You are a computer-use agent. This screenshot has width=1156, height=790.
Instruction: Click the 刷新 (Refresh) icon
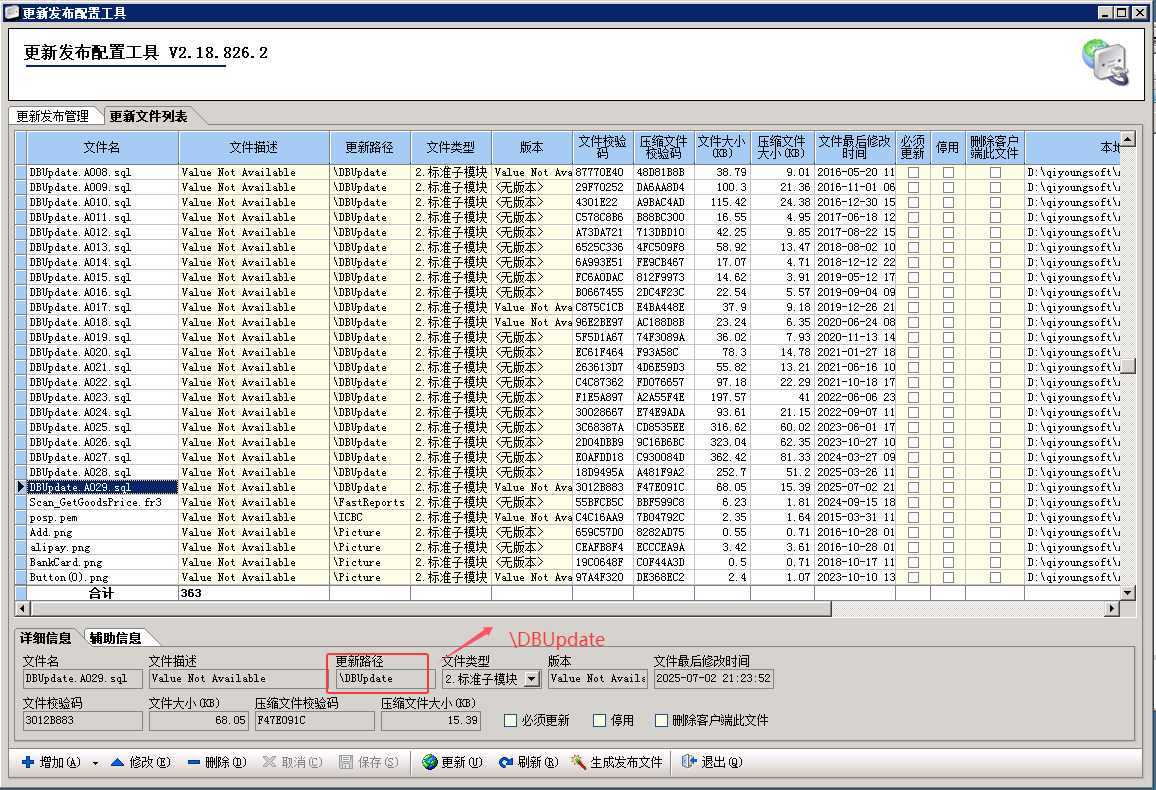pyautogui.click(x=506, y=762)
